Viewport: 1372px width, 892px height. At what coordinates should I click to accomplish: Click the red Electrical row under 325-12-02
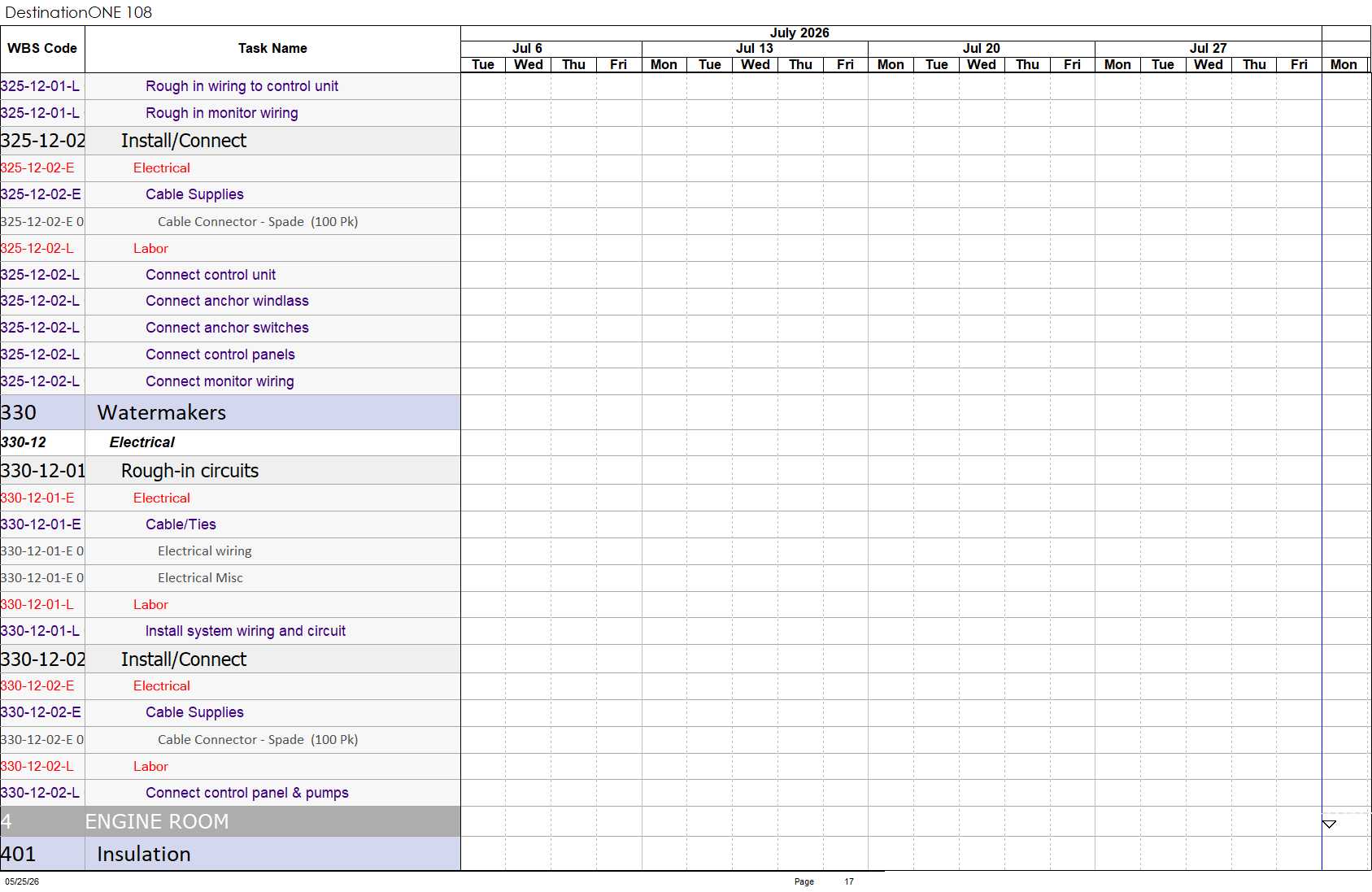click(230, 168)
